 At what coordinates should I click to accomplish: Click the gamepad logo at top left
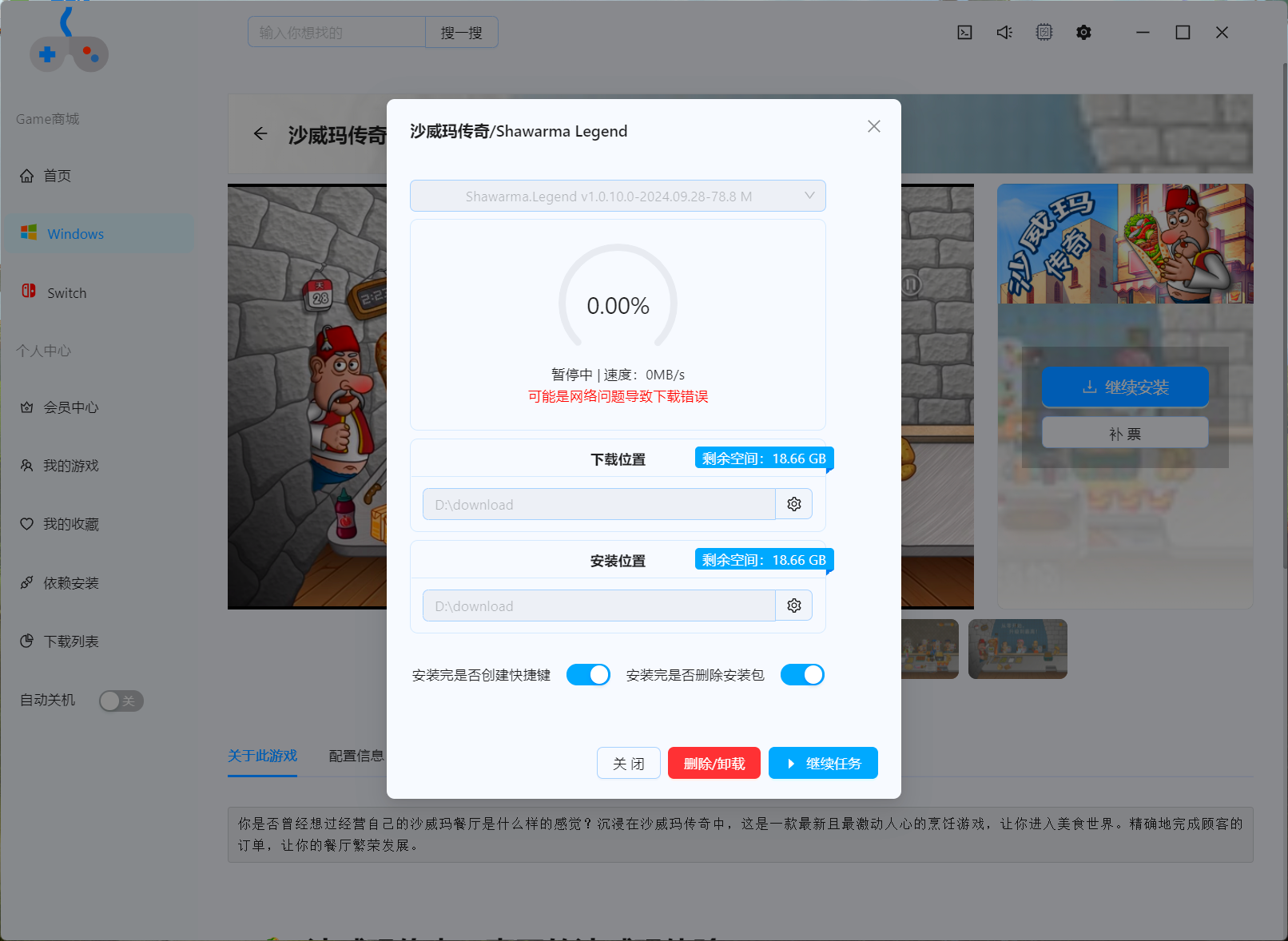[68, 42]
